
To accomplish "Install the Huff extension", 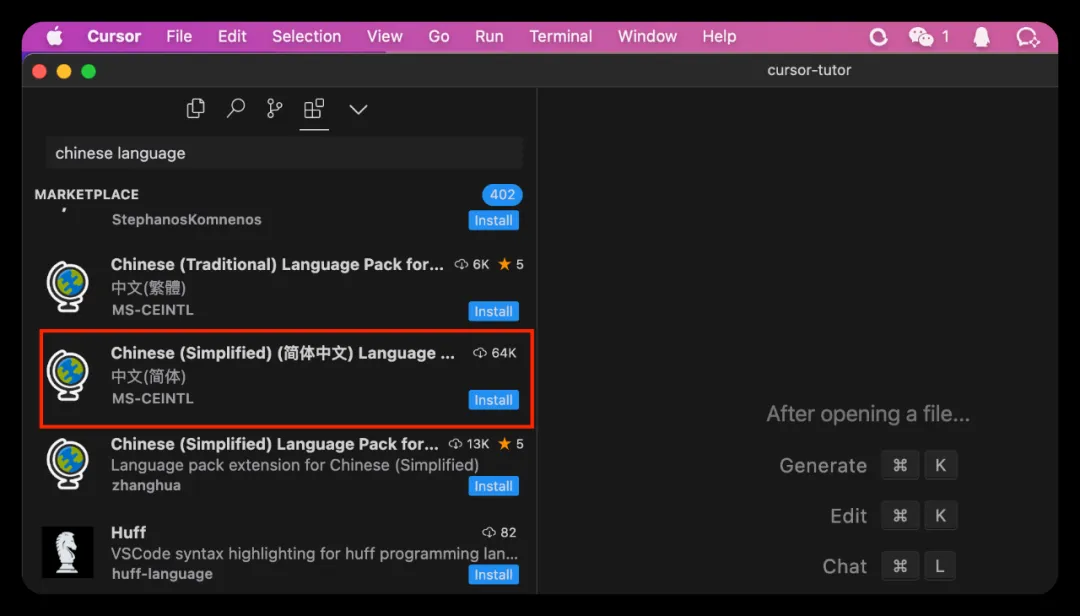I will (x=493, y=575).
